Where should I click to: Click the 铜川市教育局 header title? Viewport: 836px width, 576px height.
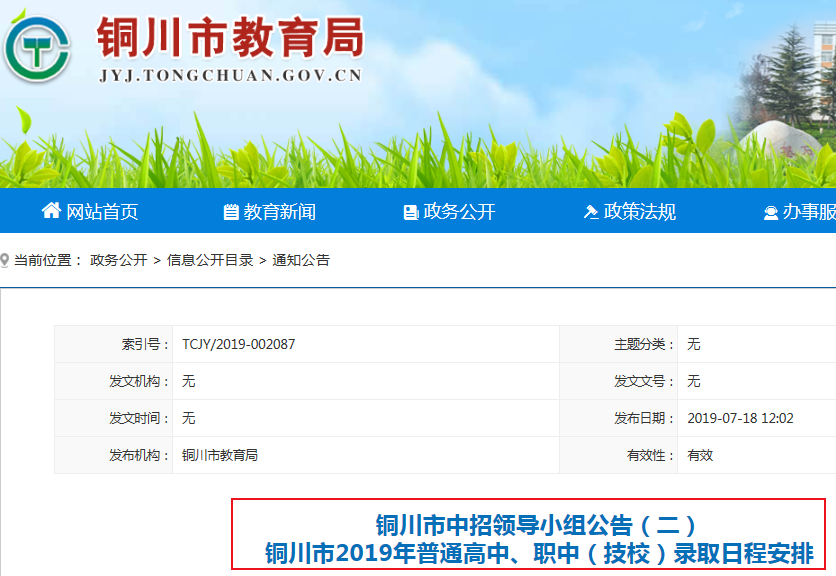(230, 37)
